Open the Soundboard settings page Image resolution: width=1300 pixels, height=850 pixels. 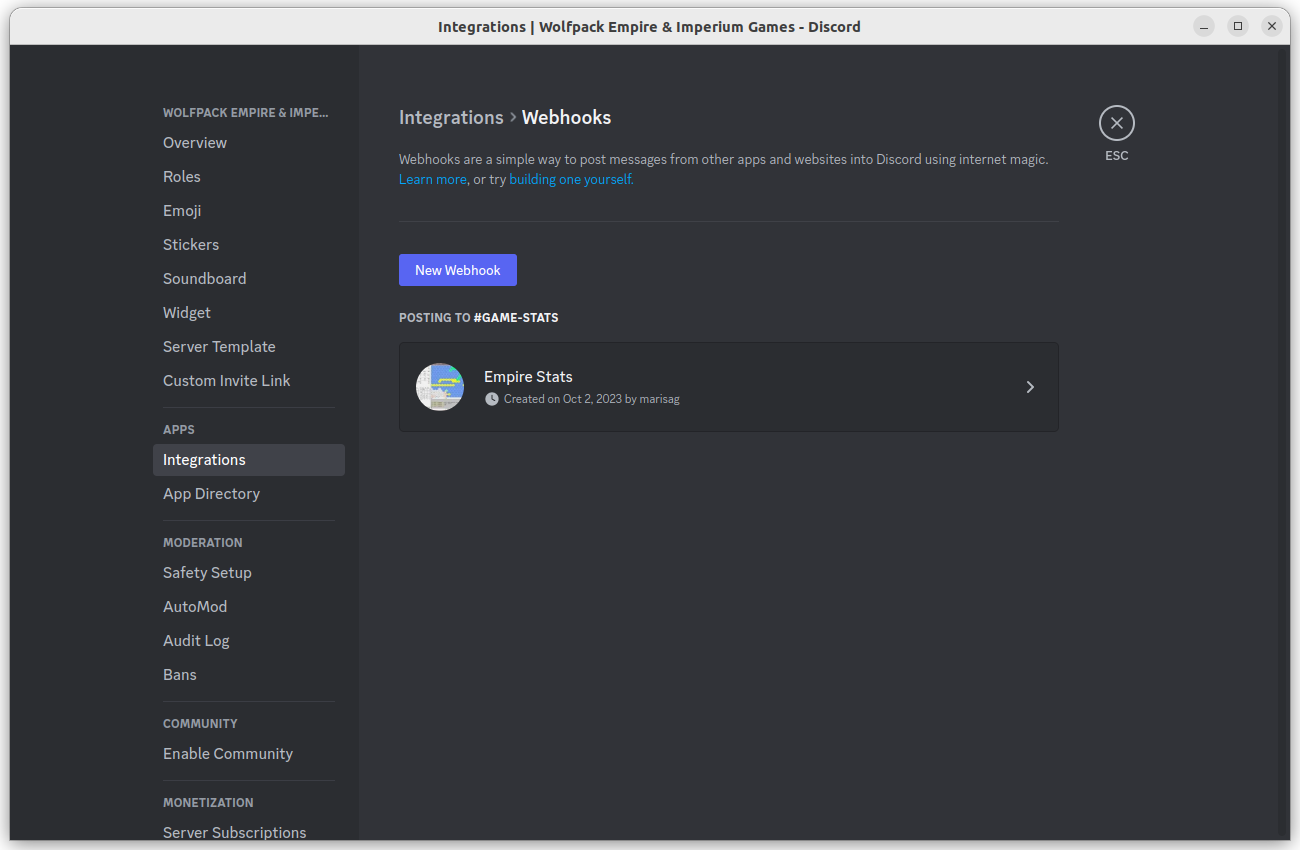click(249, 279)
